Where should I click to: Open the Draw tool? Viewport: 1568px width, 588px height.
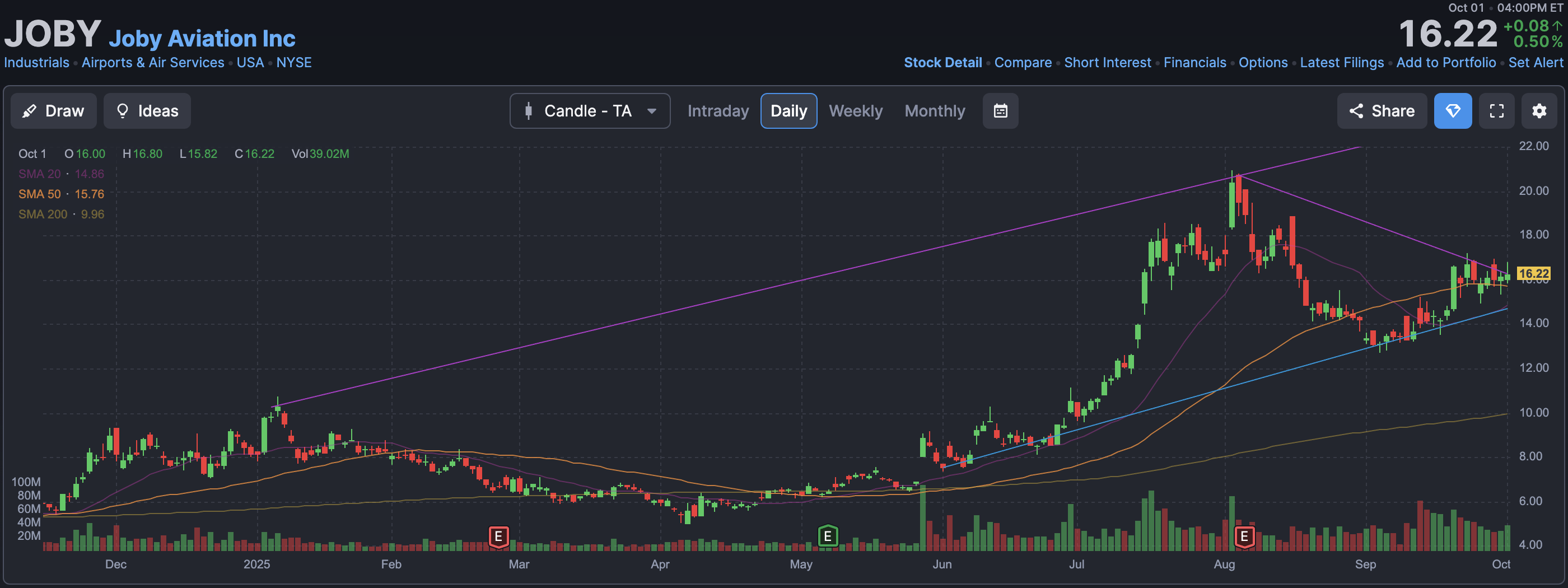tap(54, 111)
